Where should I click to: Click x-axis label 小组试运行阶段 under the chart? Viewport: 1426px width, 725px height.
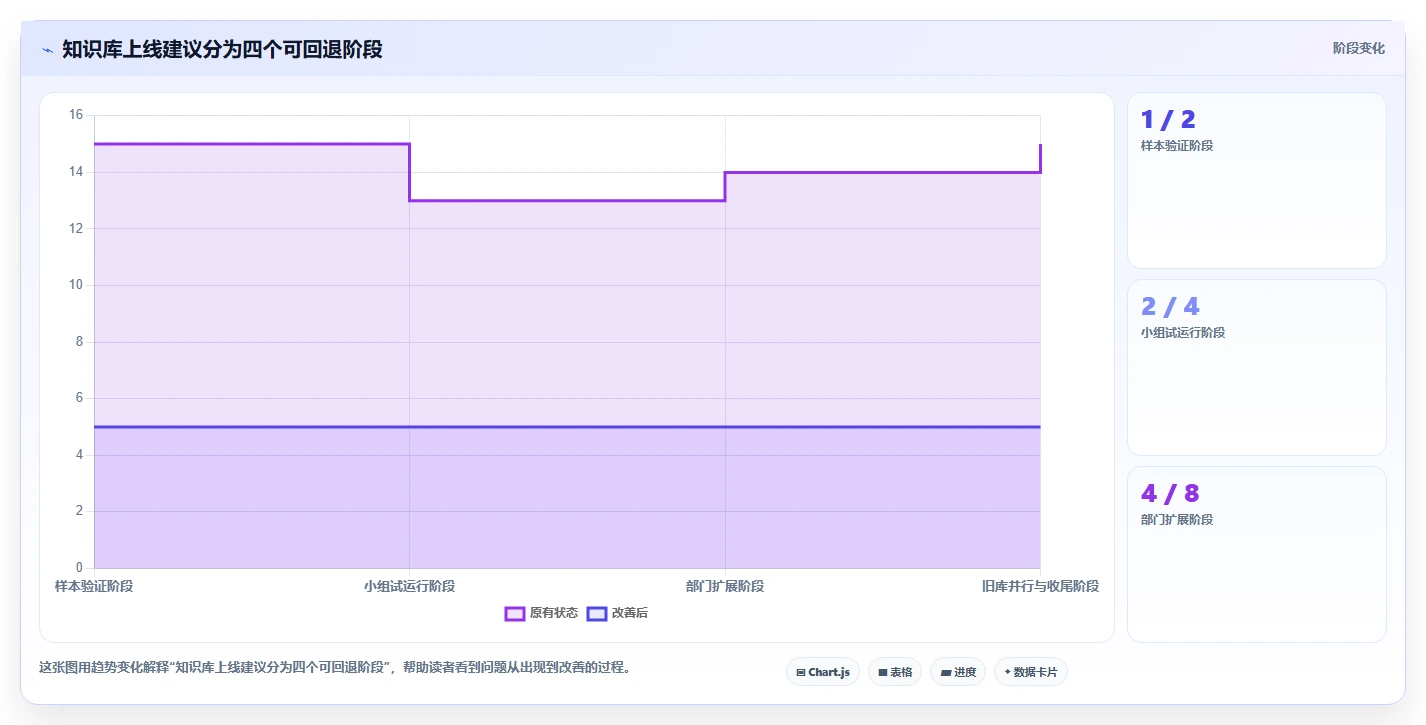click(409, 586)
